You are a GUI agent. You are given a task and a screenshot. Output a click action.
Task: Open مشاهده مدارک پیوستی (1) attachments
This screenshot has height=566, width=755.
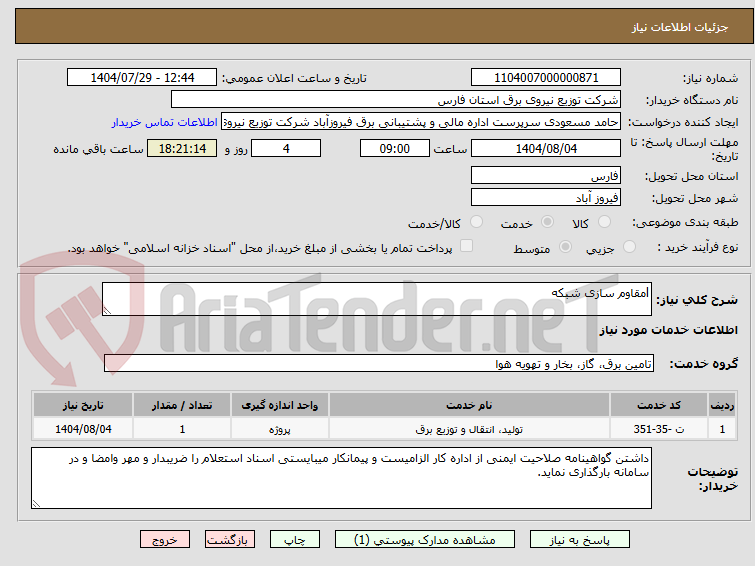(x=425, y=540)
